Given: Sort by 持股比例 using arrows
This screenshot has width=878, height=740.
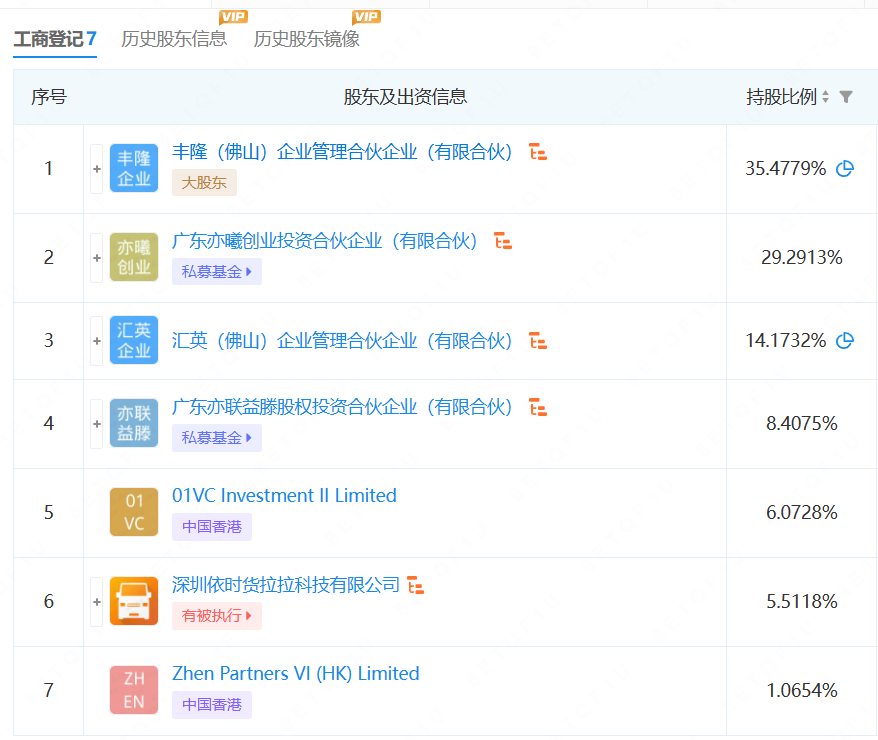Looking at the screenshot, I should [x=825, y=97].
